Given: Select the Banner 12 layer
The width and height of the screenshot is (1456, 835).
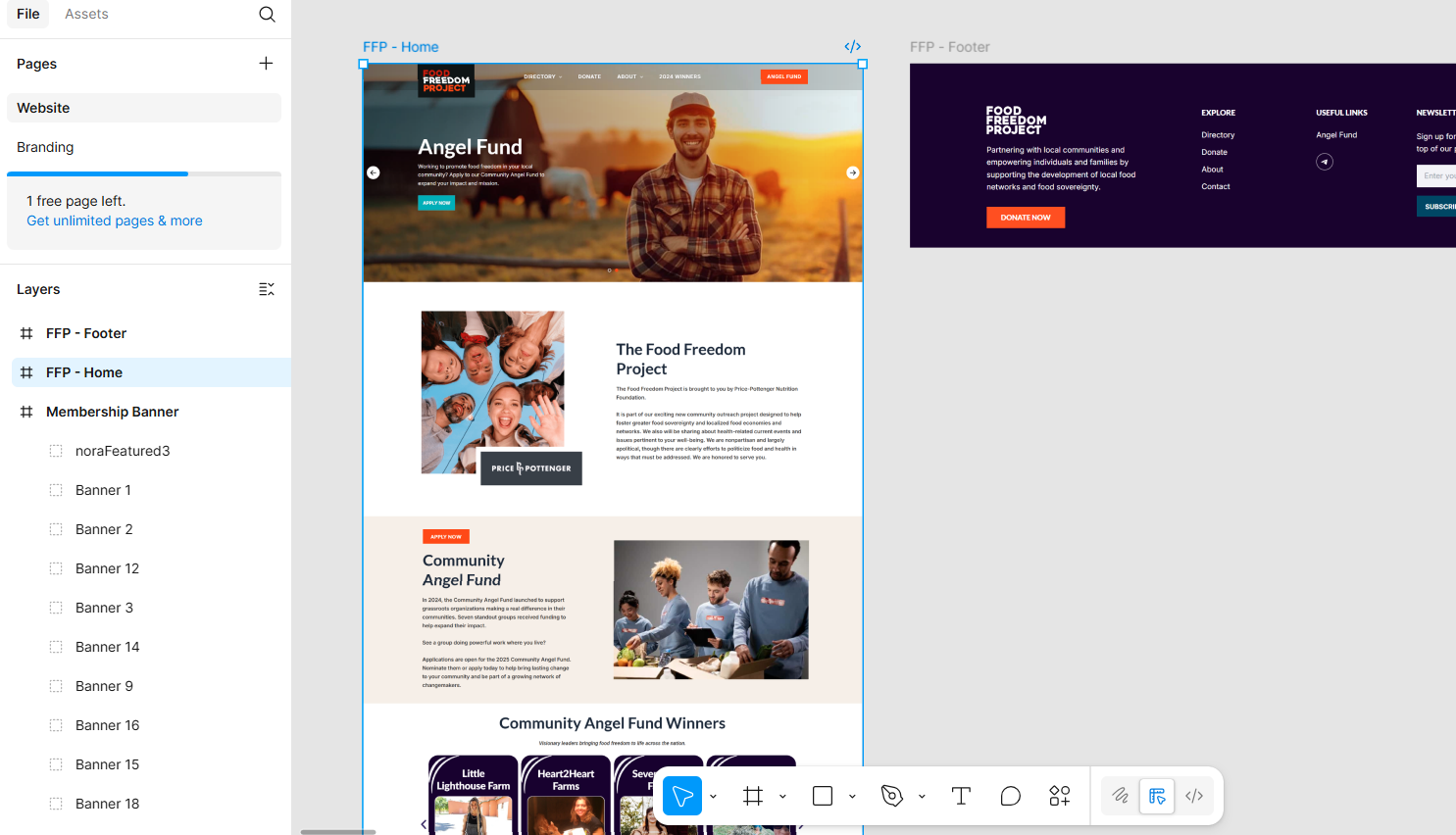Looking at the screenshot, I should [107, 568].
